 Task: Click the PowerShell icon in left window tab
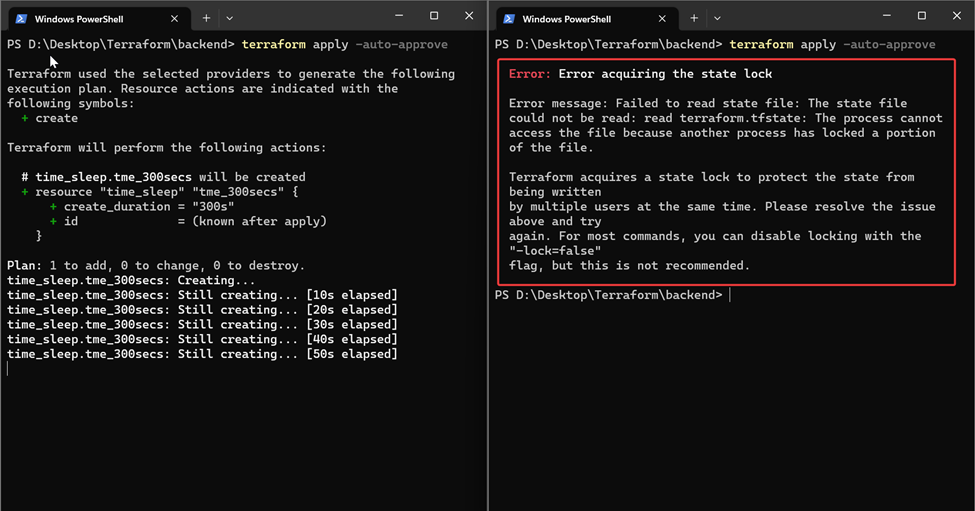tap(21, 19)
